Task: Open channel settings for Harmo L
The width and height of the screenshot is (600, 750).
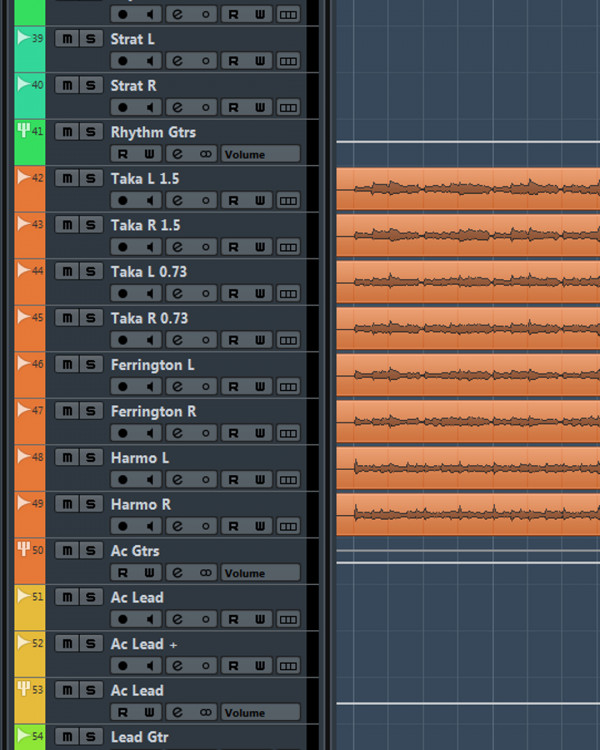Action: (178, 479)
